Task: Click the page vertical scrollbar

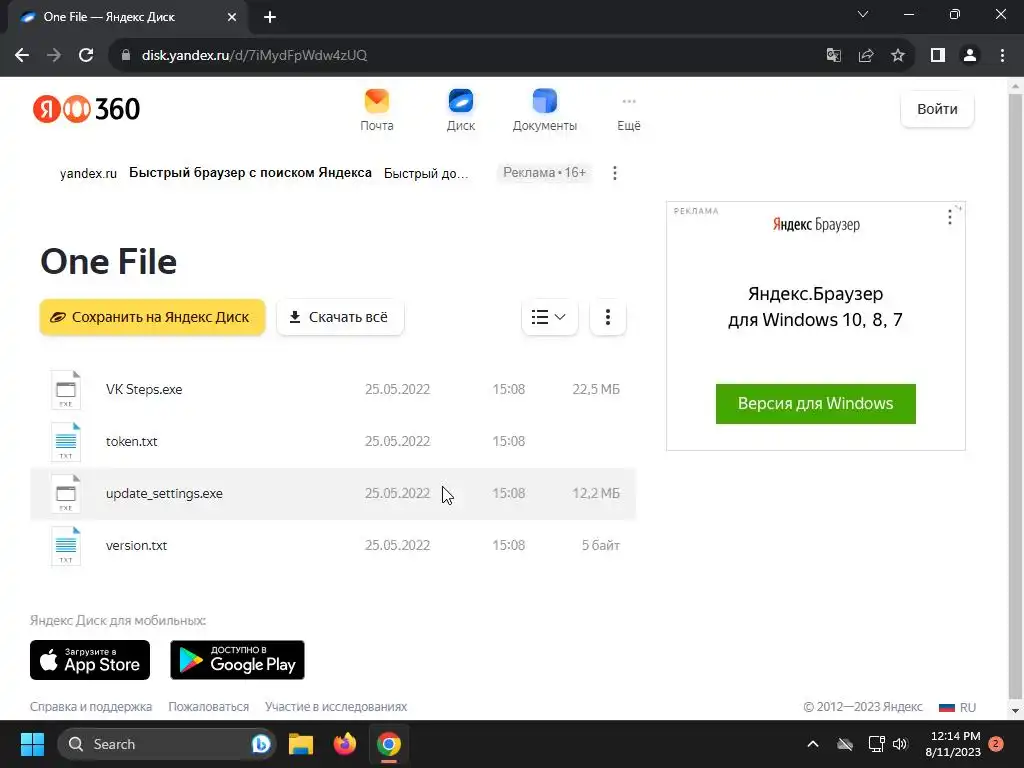Action: [x=1016, y=398]
